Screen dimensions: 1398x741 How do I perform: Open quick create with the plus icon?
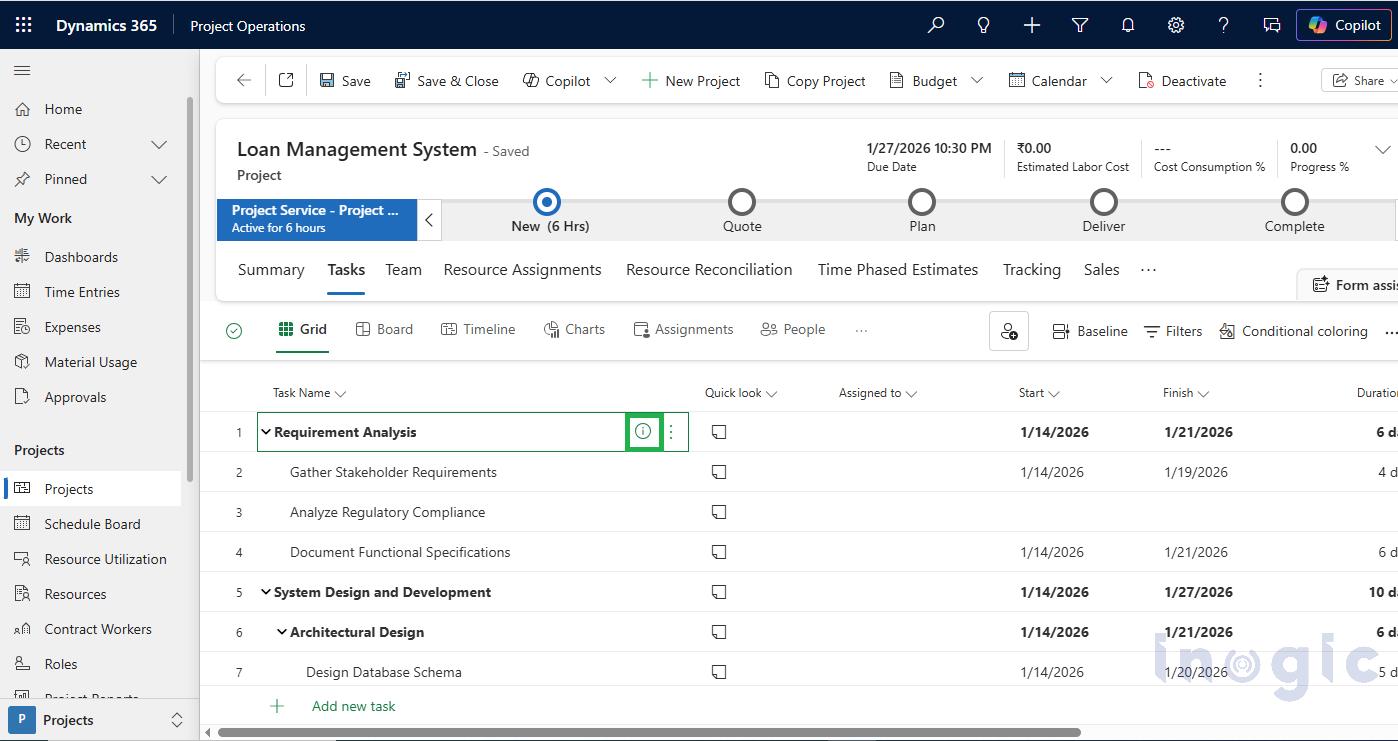(1031, 25)
